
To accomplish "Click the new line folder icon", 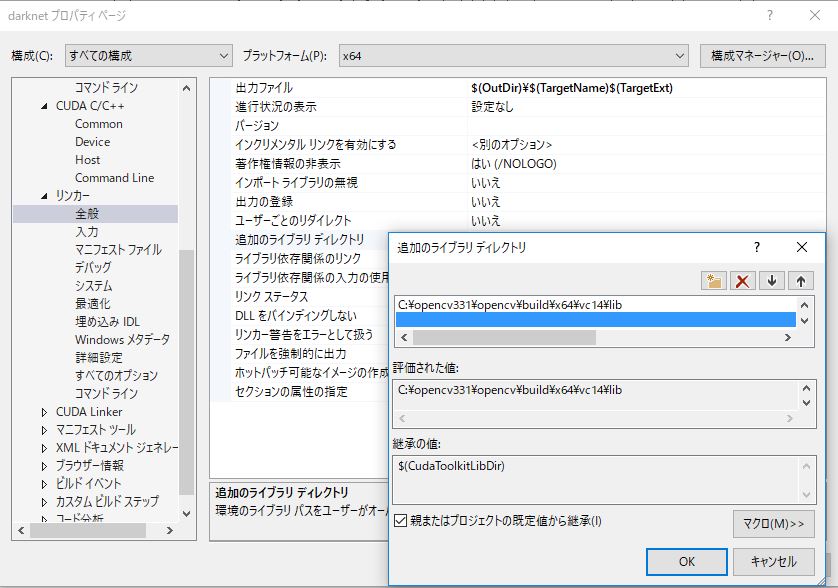I will [713, 281].
